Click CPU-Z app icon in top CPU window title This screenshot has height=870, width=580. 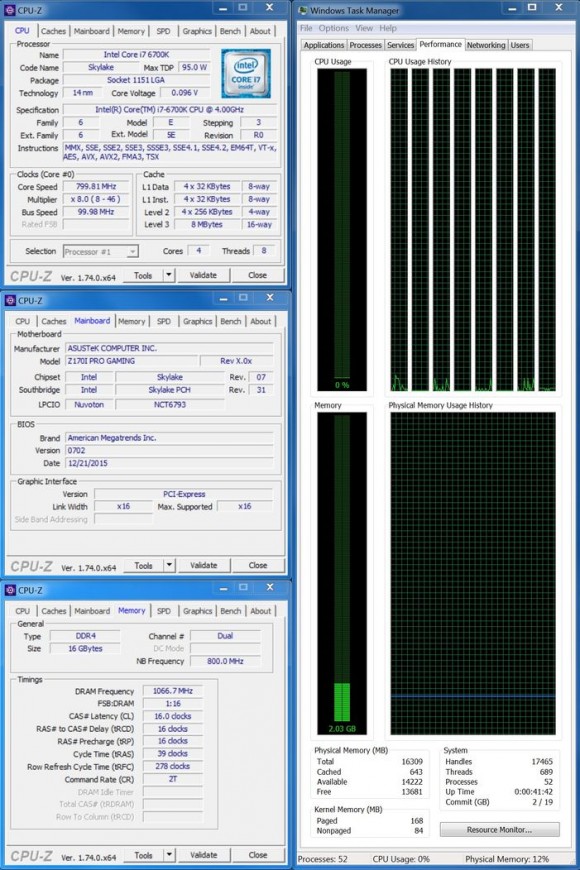pyautogui.click(x=10, y=10)
